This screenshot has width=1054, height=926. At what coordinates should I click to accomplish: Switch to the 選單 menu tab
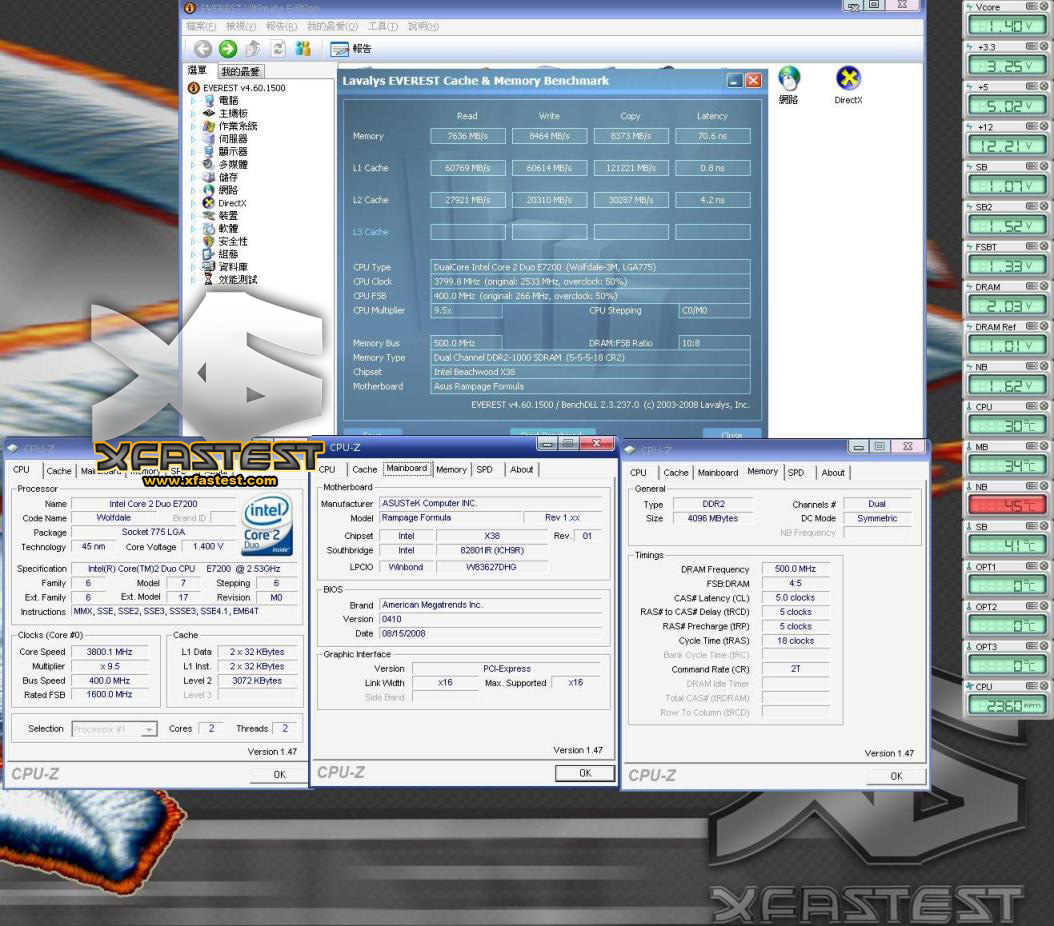click(x=198, y=71)
